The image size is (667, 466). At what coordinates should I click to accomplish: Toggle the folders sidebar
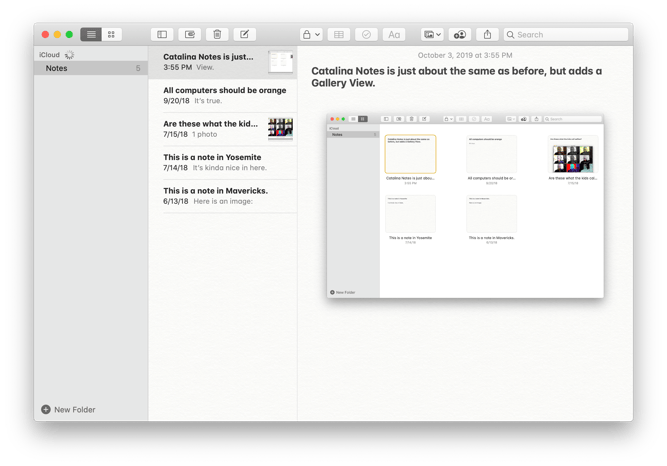click(x=162, y=34)
